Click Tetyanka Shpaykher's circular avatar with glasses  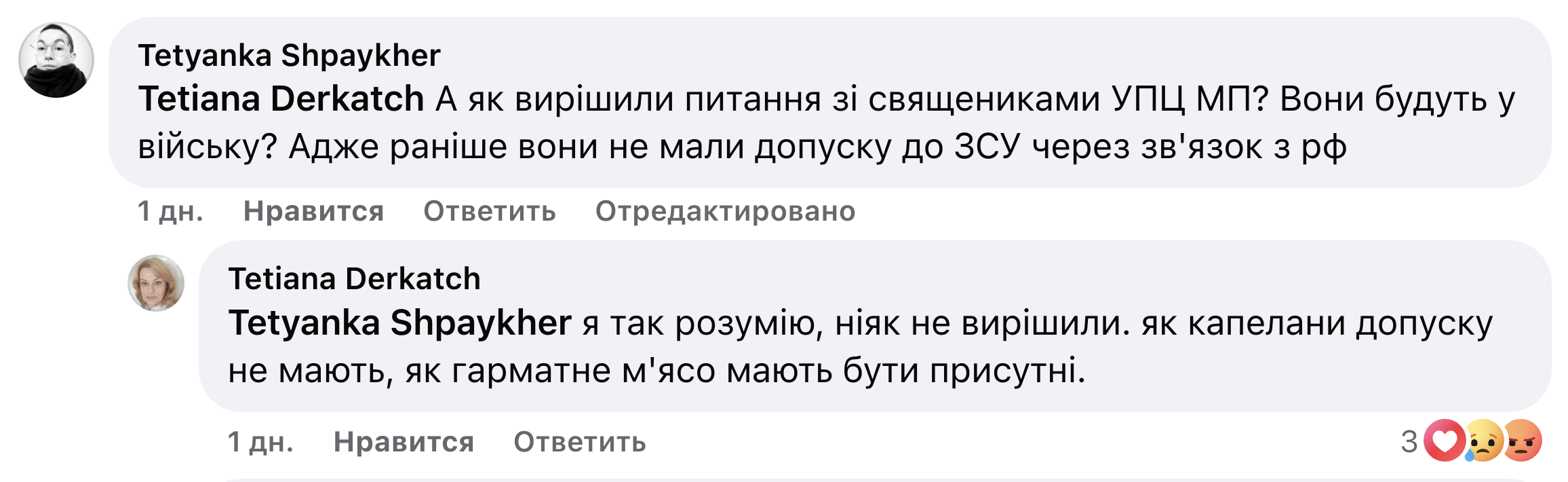click(x=58, y=58)
